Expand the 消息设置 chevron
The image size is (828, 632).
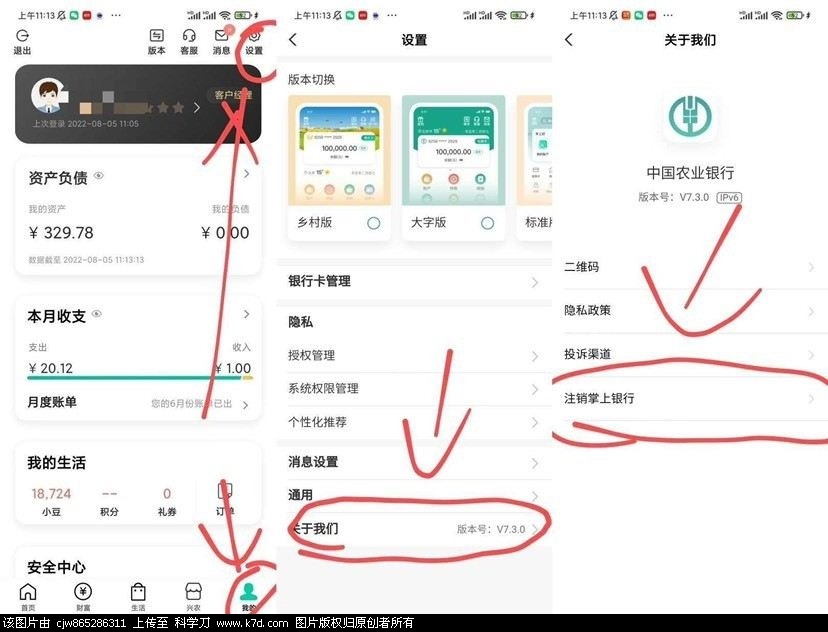coord(535,464)
